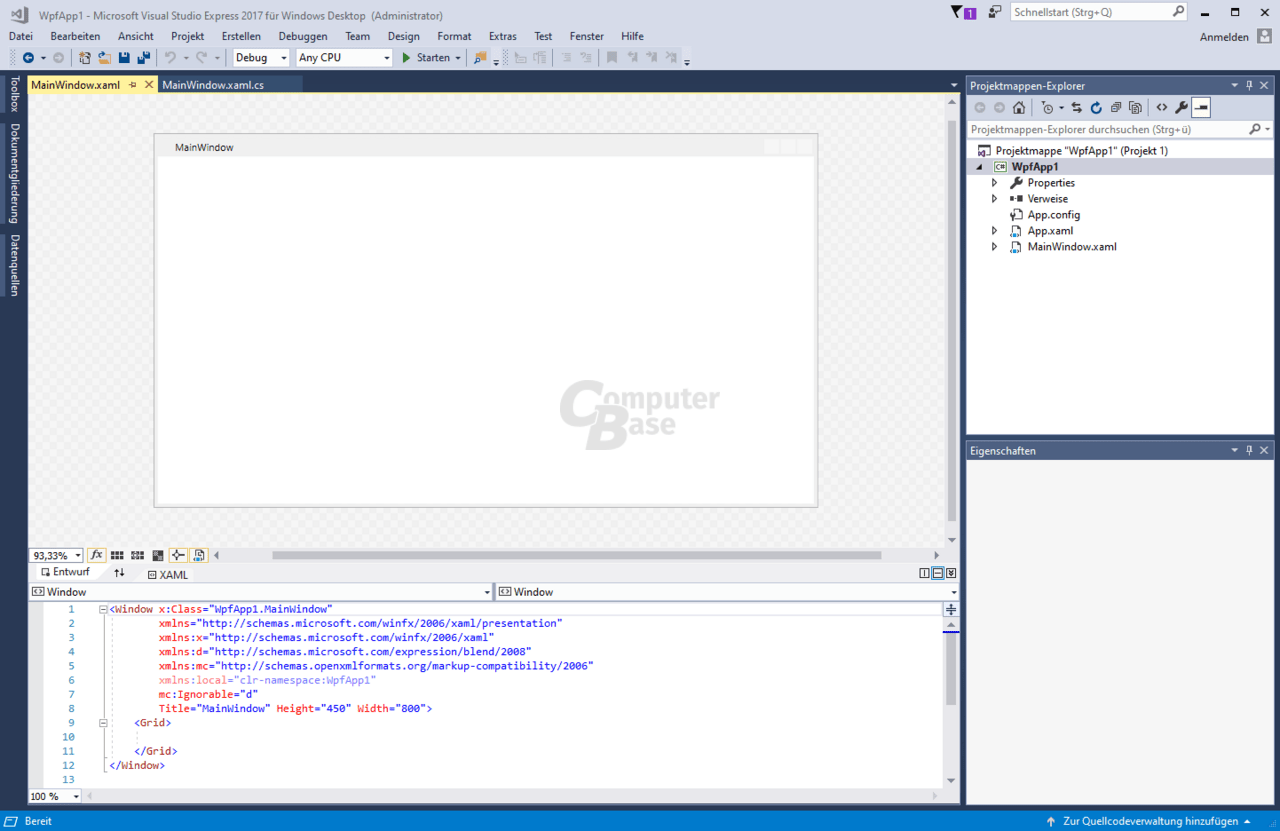Viewport: 1280px width, 831px height.
Task: Click Zur Quellcodeverwaltung hinzufügen
Action: tap(1148, 820)
